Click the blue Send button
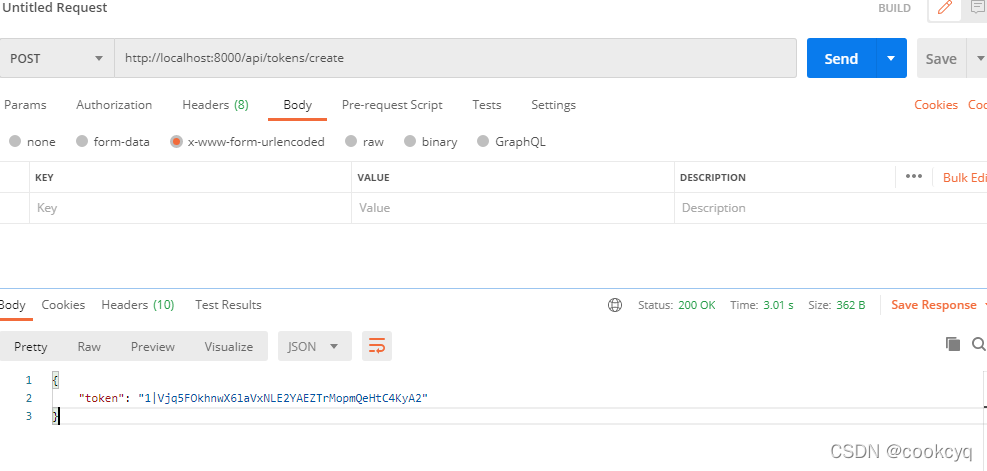 point(841,59)
